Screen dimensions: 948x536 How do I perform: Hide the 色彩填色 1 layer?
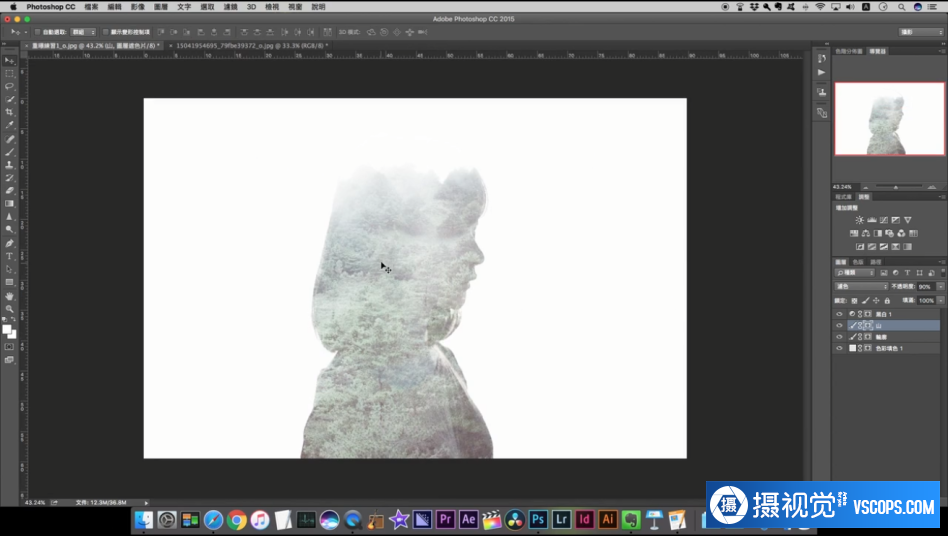[x=839, y=348]
